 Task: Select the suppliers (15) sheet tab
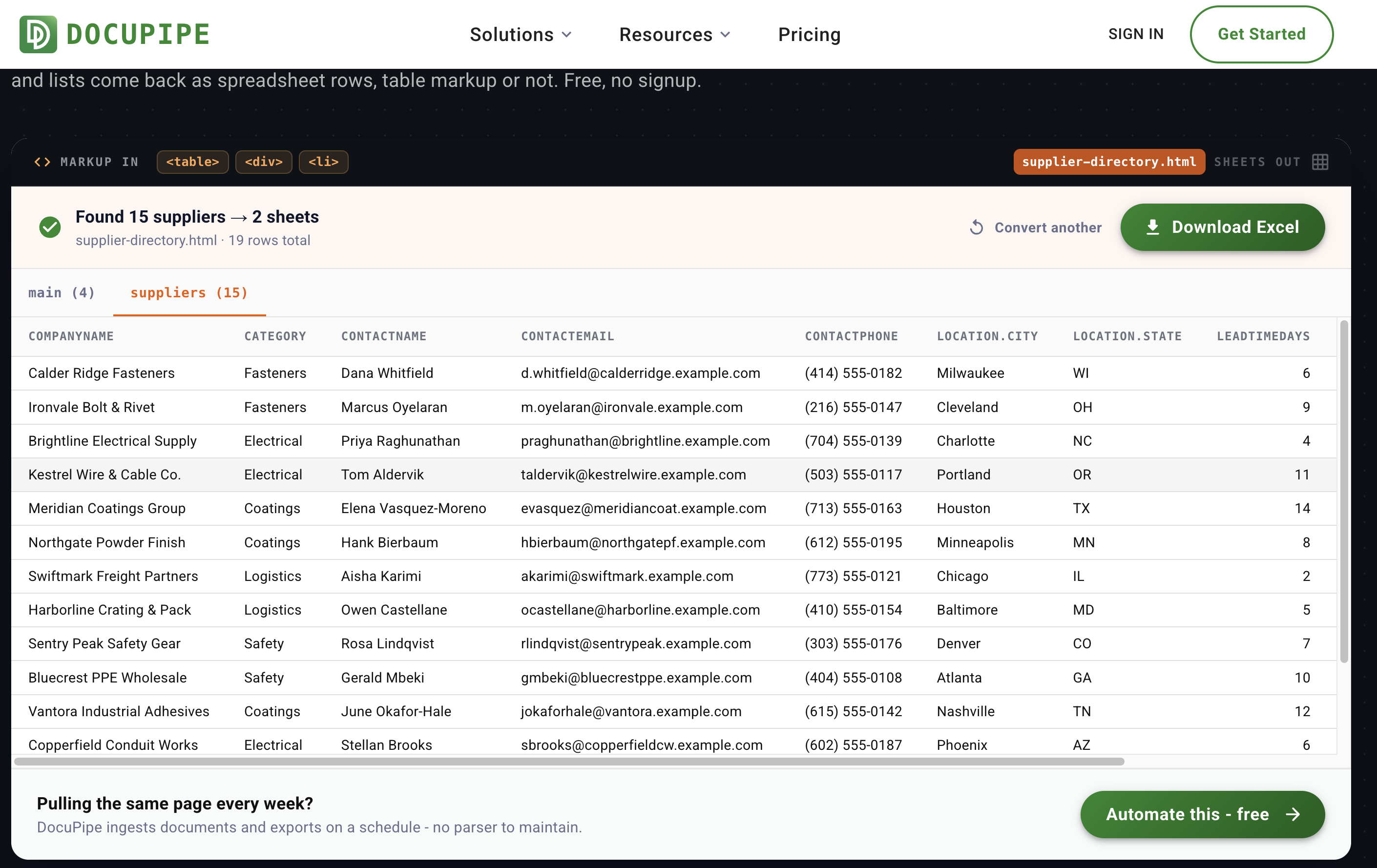pos(189,293)
